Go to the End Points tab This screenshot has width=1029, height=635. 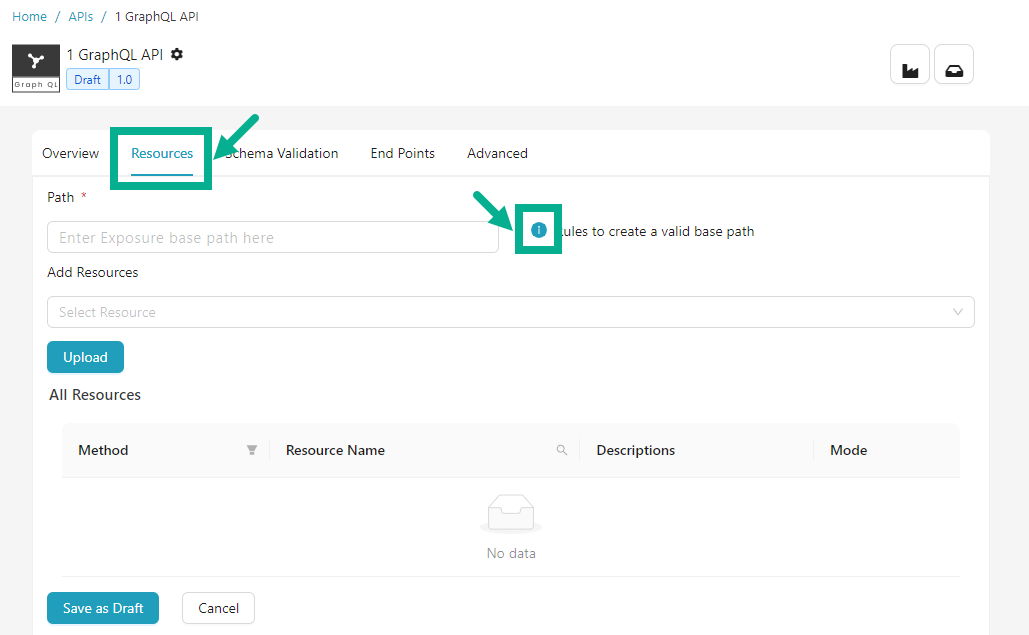[402, 153]
